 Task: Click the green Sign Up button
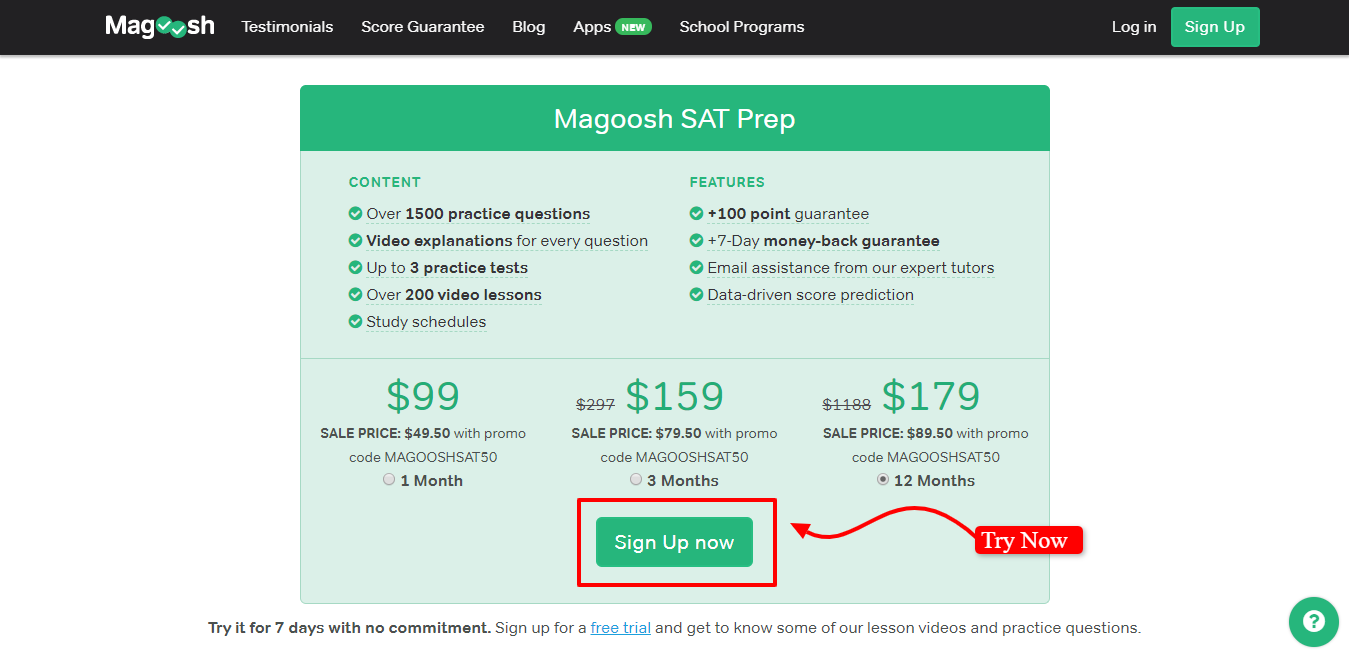[1214, 27]
